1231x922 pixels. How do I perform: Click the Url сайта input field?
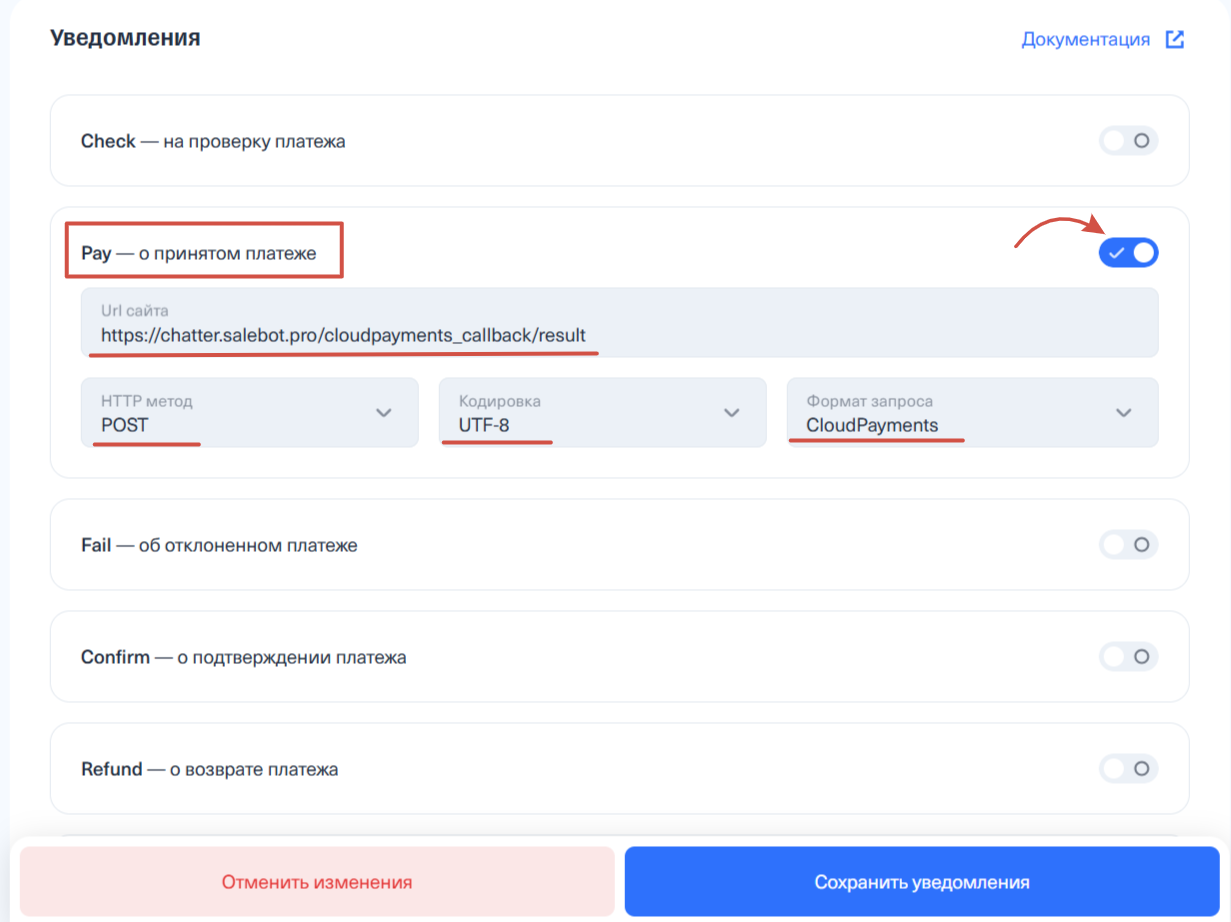pyautogui.click(x=619, y=323)
